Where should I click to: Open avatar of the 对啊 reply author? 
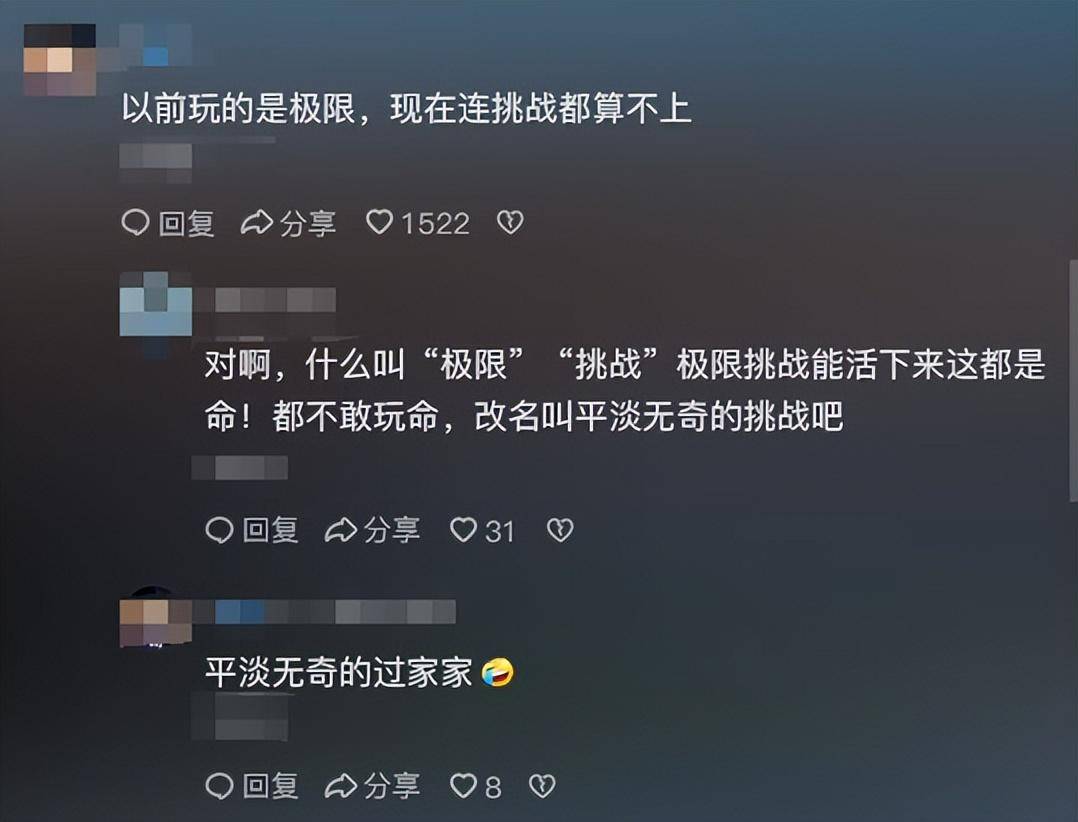pyautogui.click(x=156, y=304)
